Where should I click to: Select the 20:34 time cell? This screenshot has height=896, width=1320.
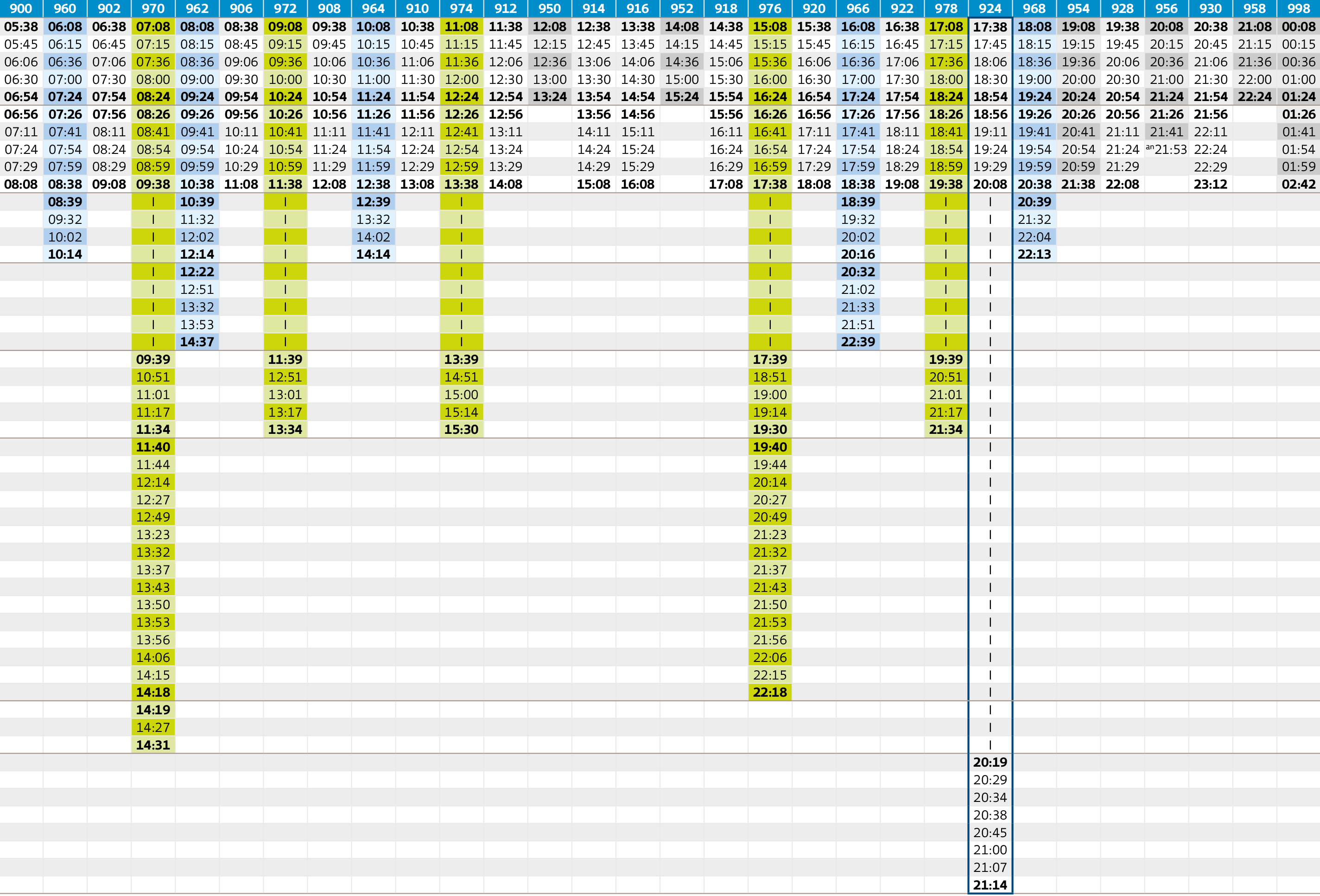coord(990,798)
